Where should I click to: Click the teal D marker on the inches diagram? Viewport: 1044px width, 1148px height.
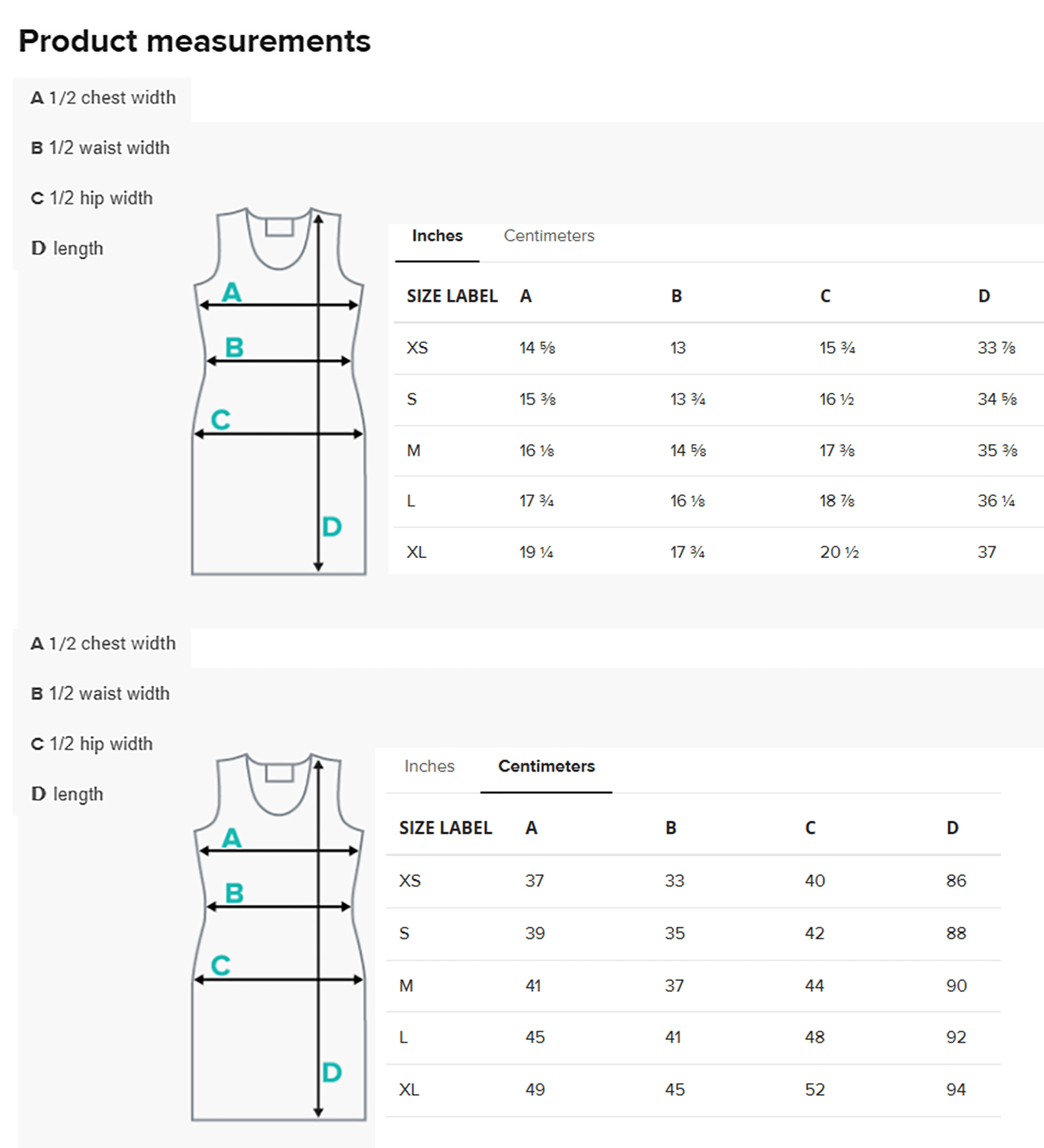(332, 526)
